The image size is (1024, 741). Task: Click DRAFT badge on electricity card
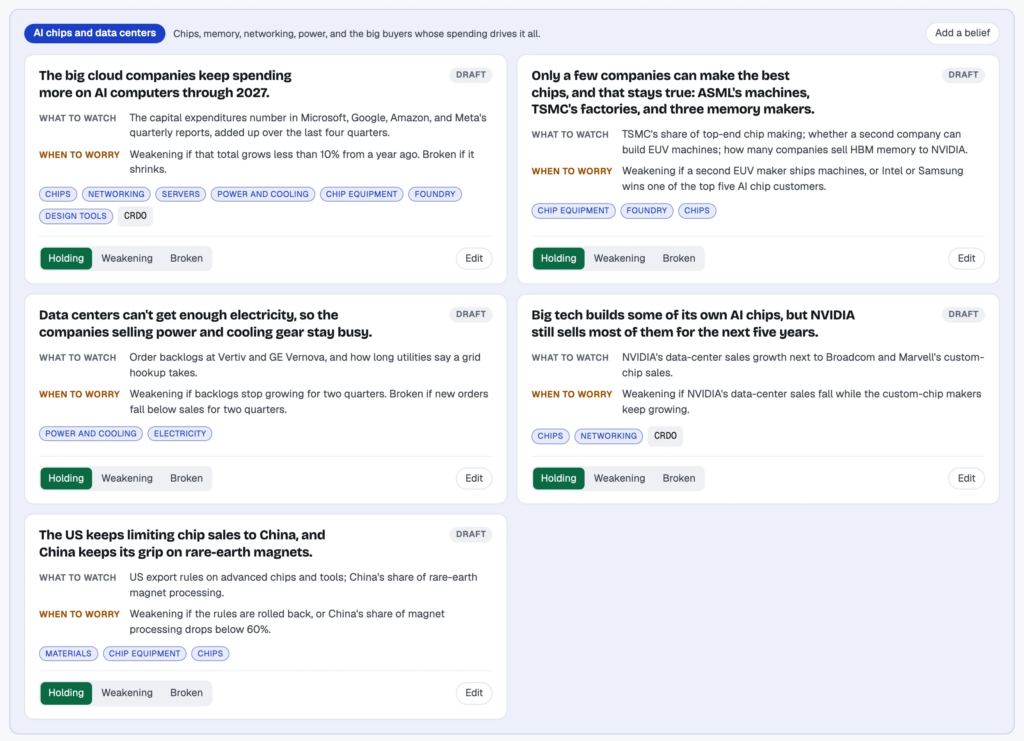click(471, 315)
